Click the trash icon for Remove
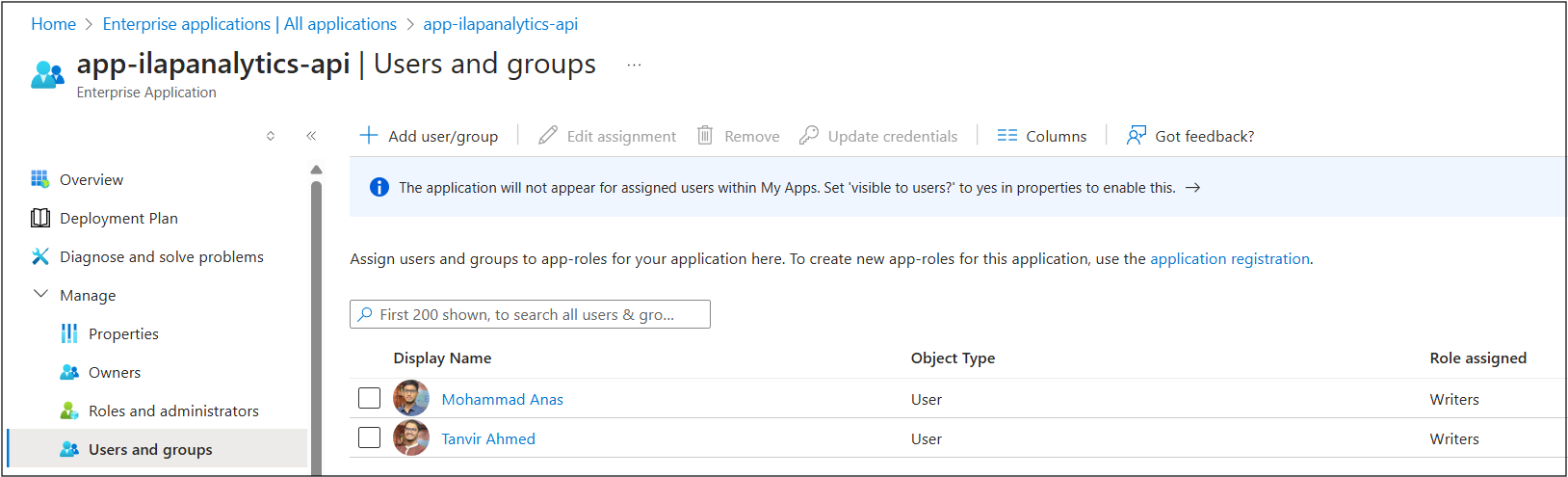This screenshot has height=477, width=1568. pos(705,136)
